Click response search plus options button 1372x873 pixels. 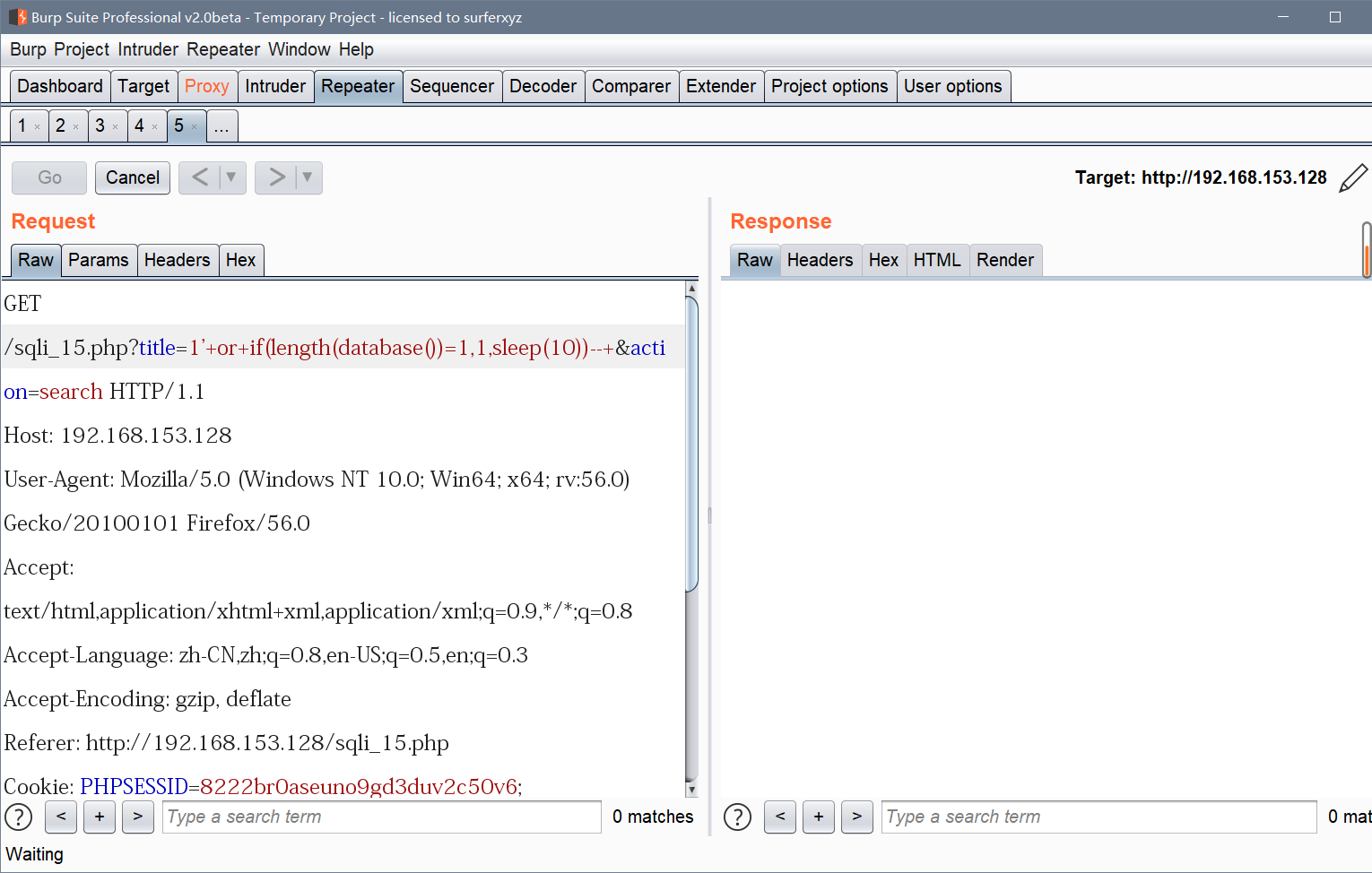(x=819, y=817)
